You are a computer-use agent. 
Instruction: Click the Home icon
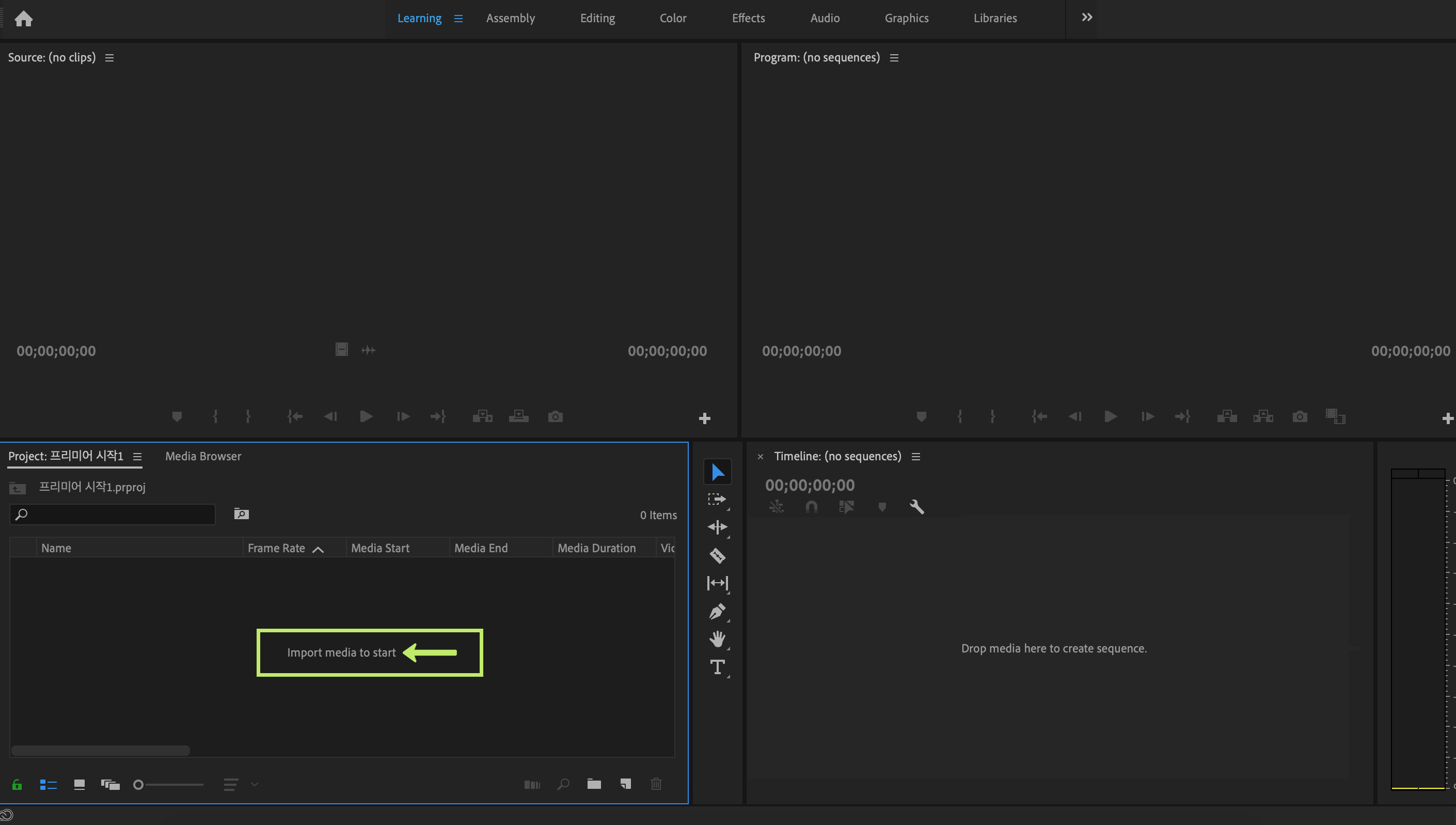23,19
